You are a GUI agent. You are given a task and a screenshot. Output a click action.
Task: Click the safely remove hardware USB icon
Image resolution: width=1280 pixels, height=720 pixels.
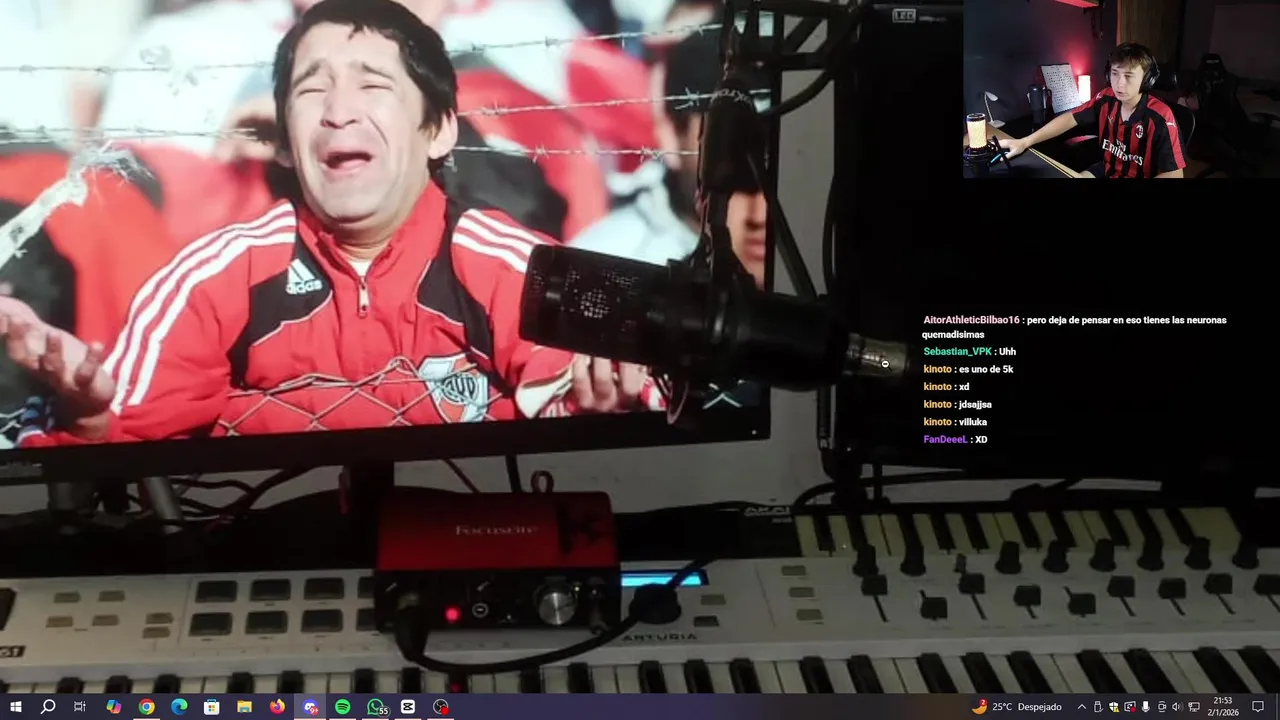pyautogui.click(x=1098, y=707)
